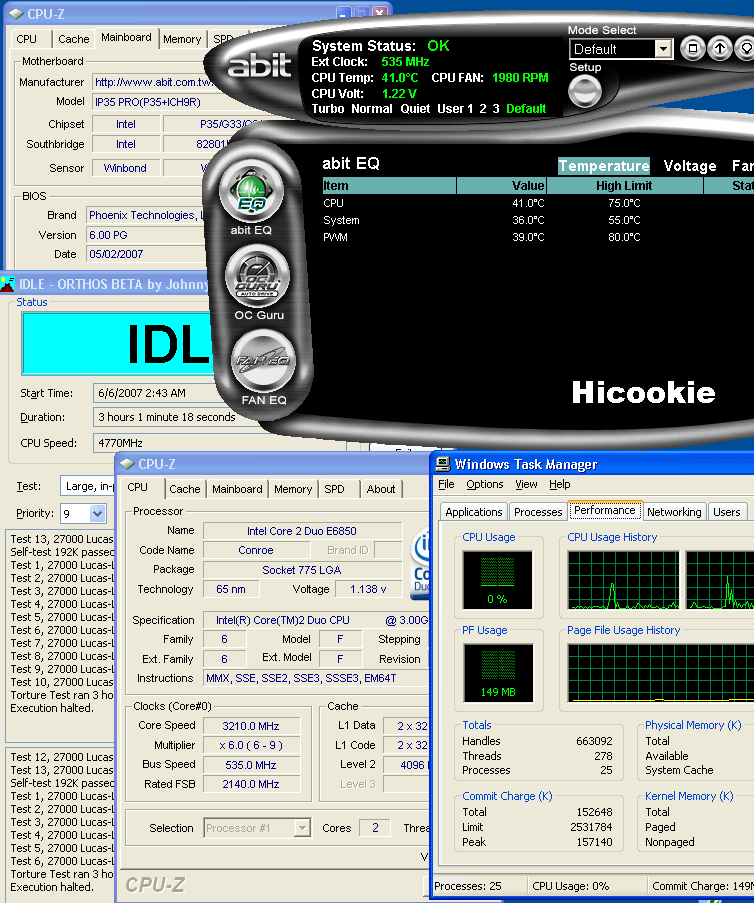Screen dimensions: 754x903
Task: Open Task Manager File menu
Action: pos(446,484)
